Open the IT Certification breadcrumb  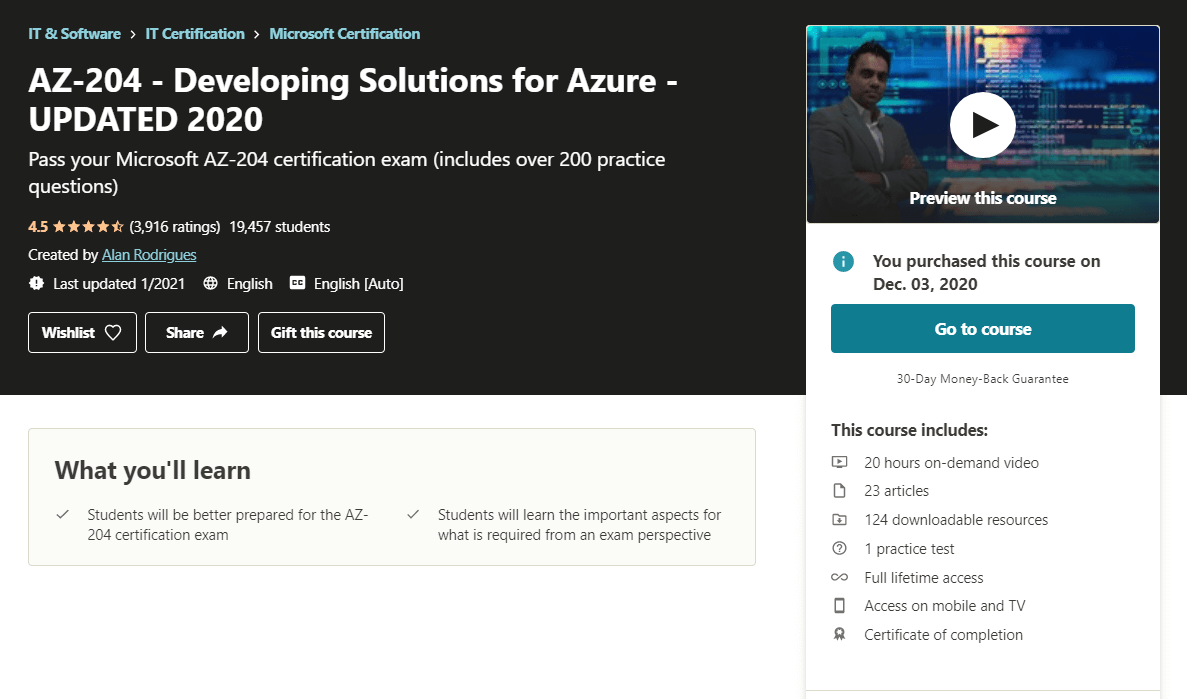[x=195, y=34]
